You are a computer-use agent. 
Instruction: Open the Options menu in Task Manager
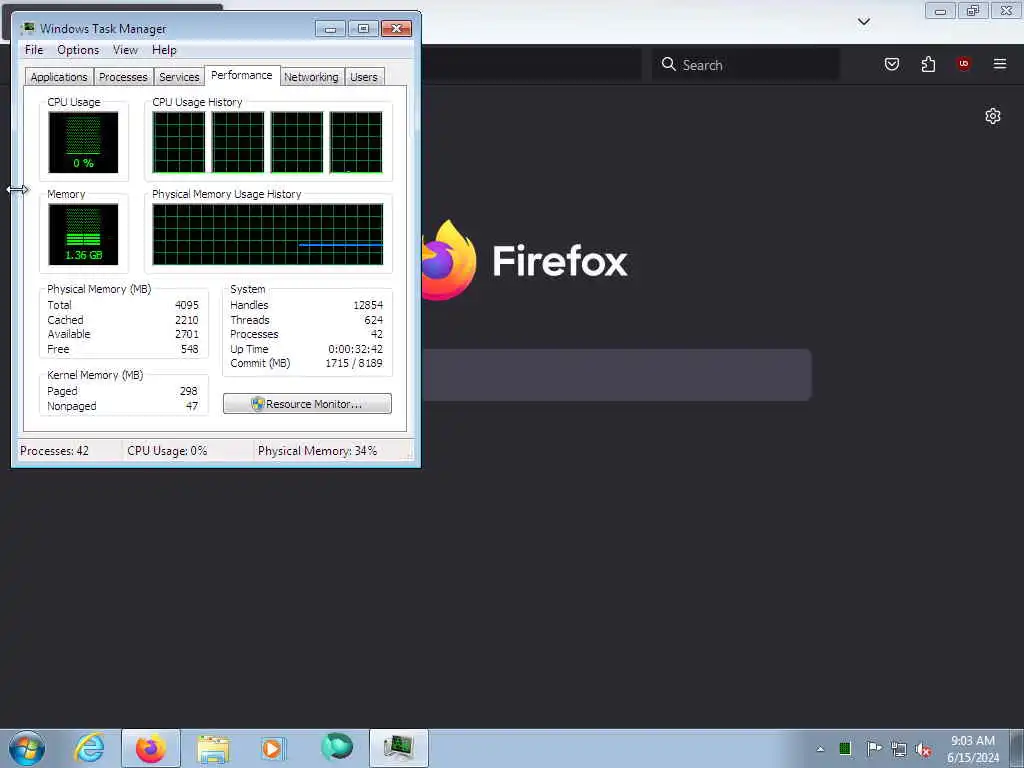[x=78, y=50]
